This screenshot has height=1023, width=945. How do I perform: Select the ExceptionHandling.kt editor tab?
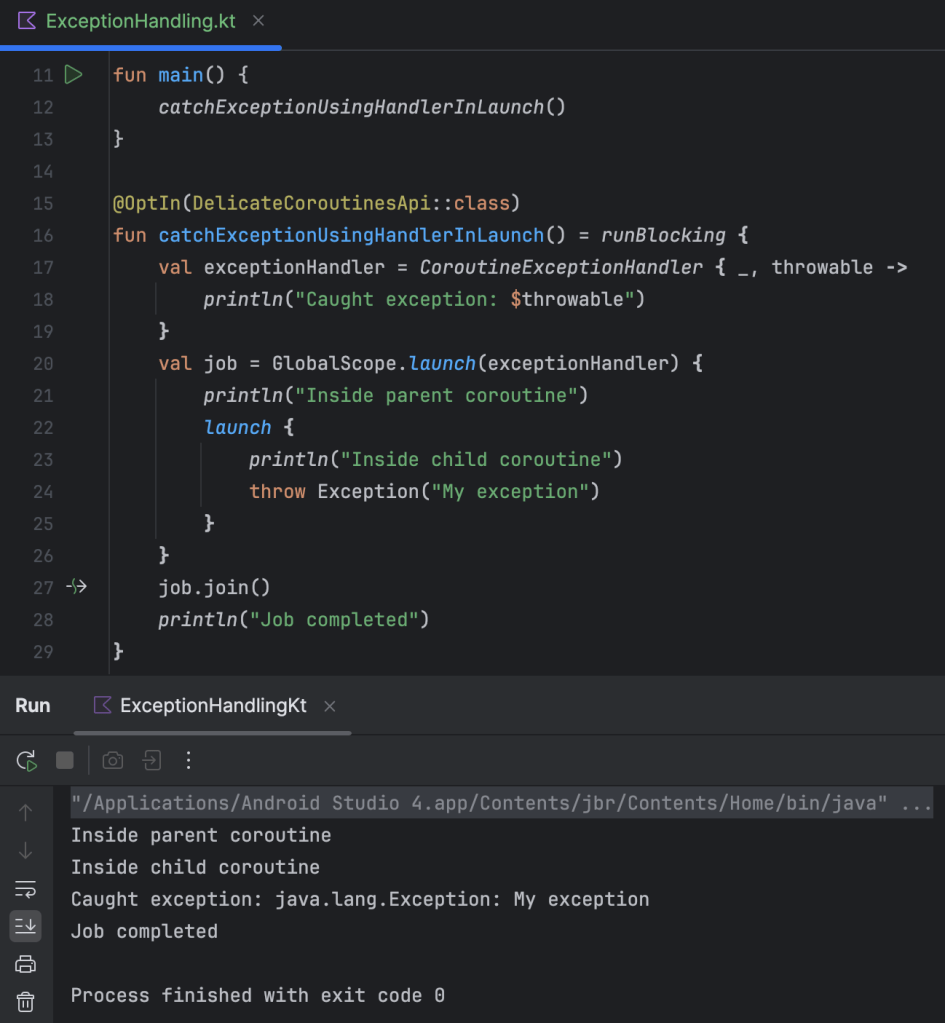(140, 21)
